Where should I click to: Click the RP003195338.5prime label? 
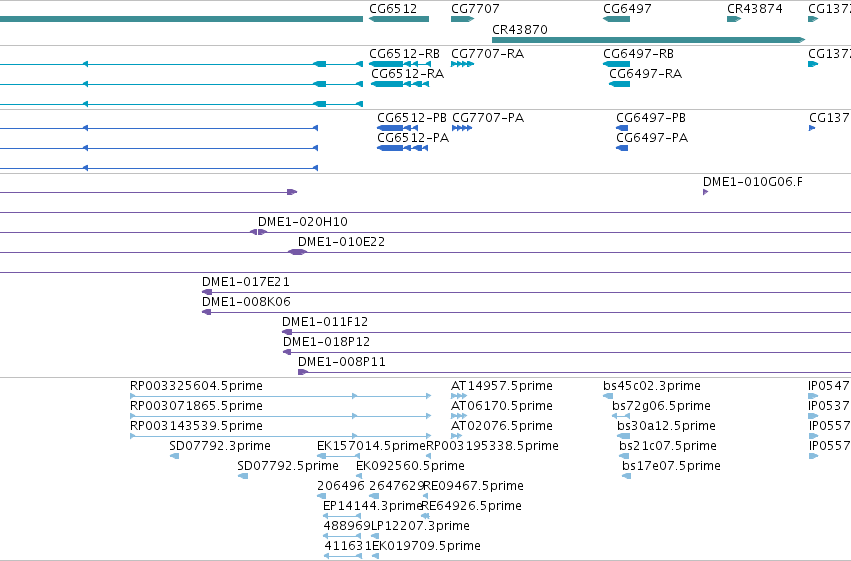(x=493, y=446)
